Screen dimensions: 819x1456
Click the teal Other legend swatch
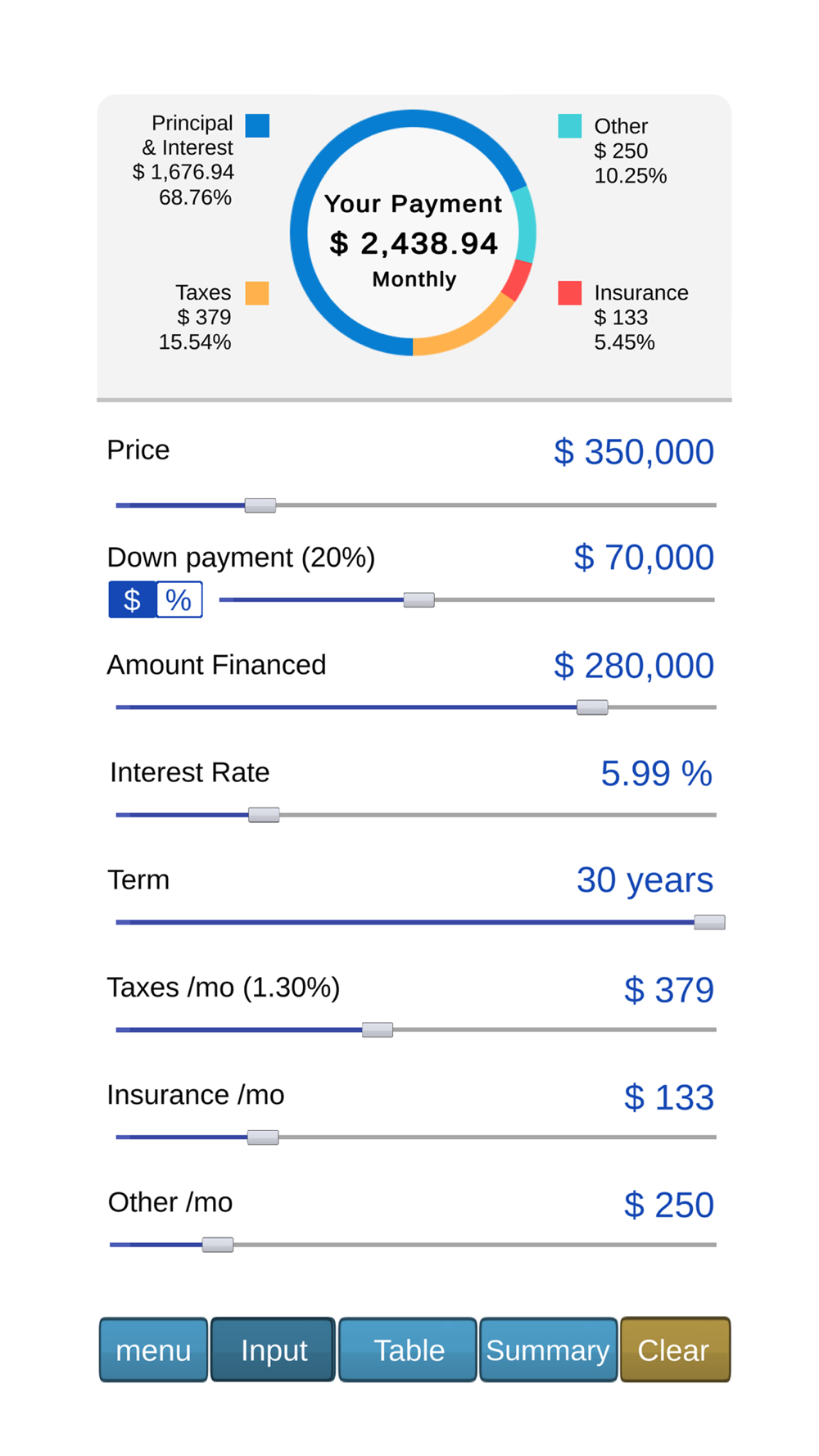[569, 126]
